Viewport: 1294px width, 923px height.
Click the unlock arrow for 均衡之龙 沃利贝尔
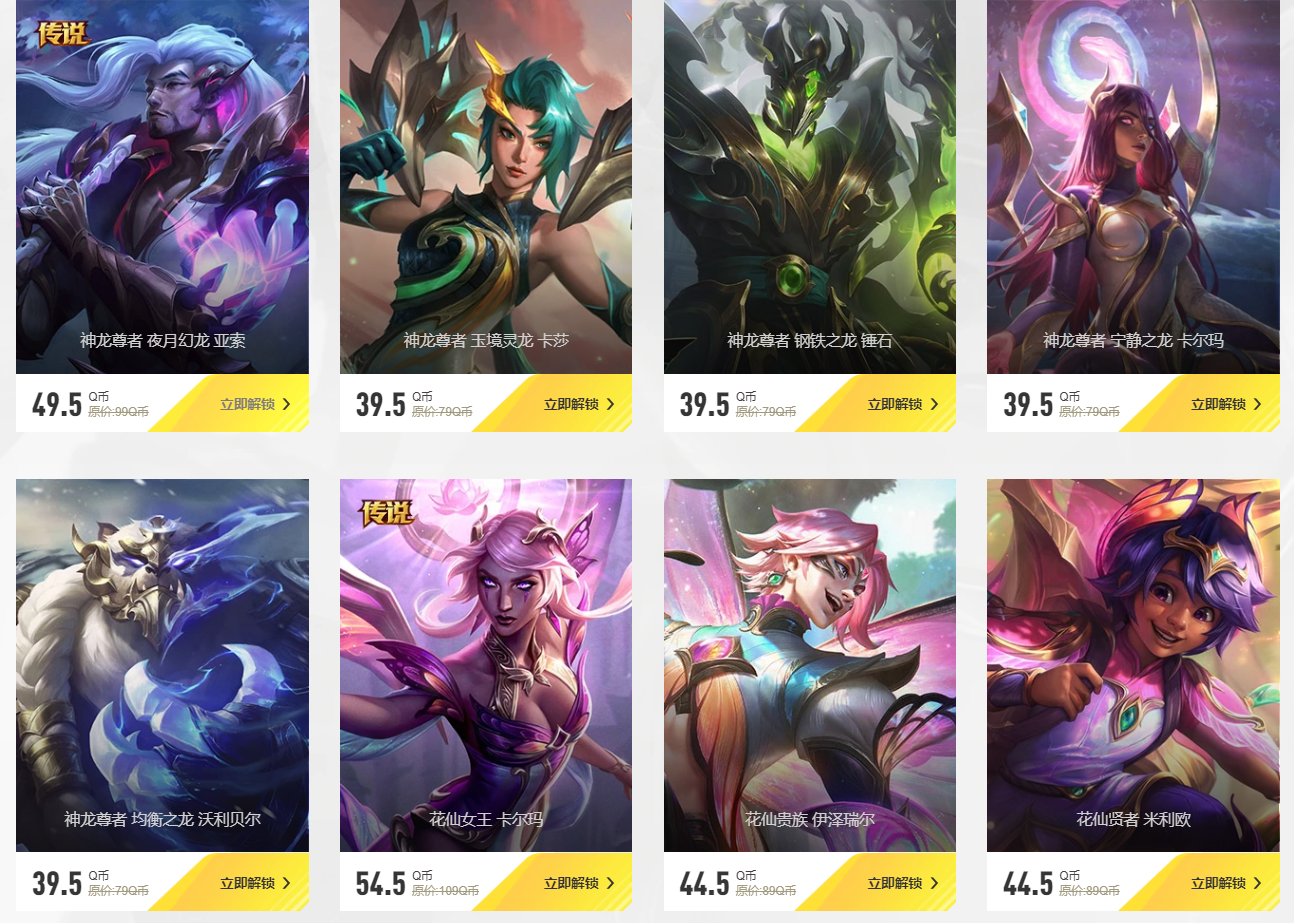pyautogui.click(x=287, y=883)
